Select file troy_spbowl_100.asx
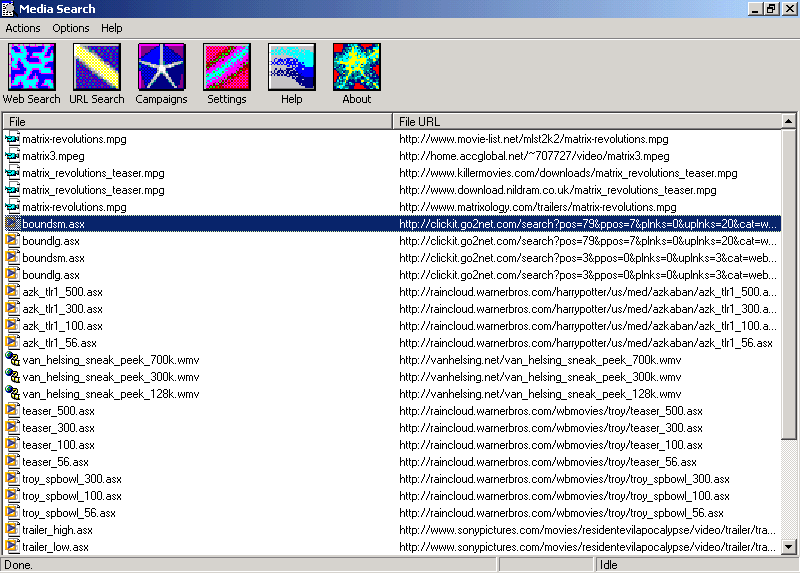 tap(72, 496)
